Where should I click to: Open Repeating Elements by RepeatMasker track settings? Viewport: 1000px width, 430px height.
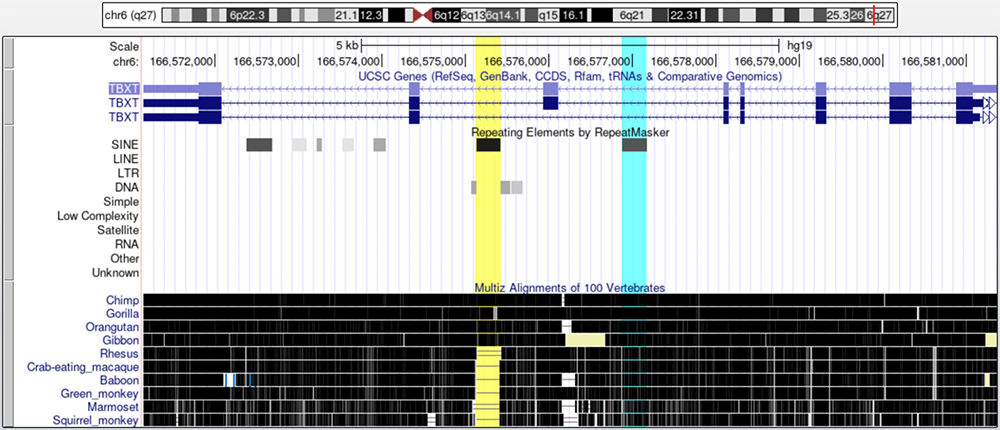[569, 131]
